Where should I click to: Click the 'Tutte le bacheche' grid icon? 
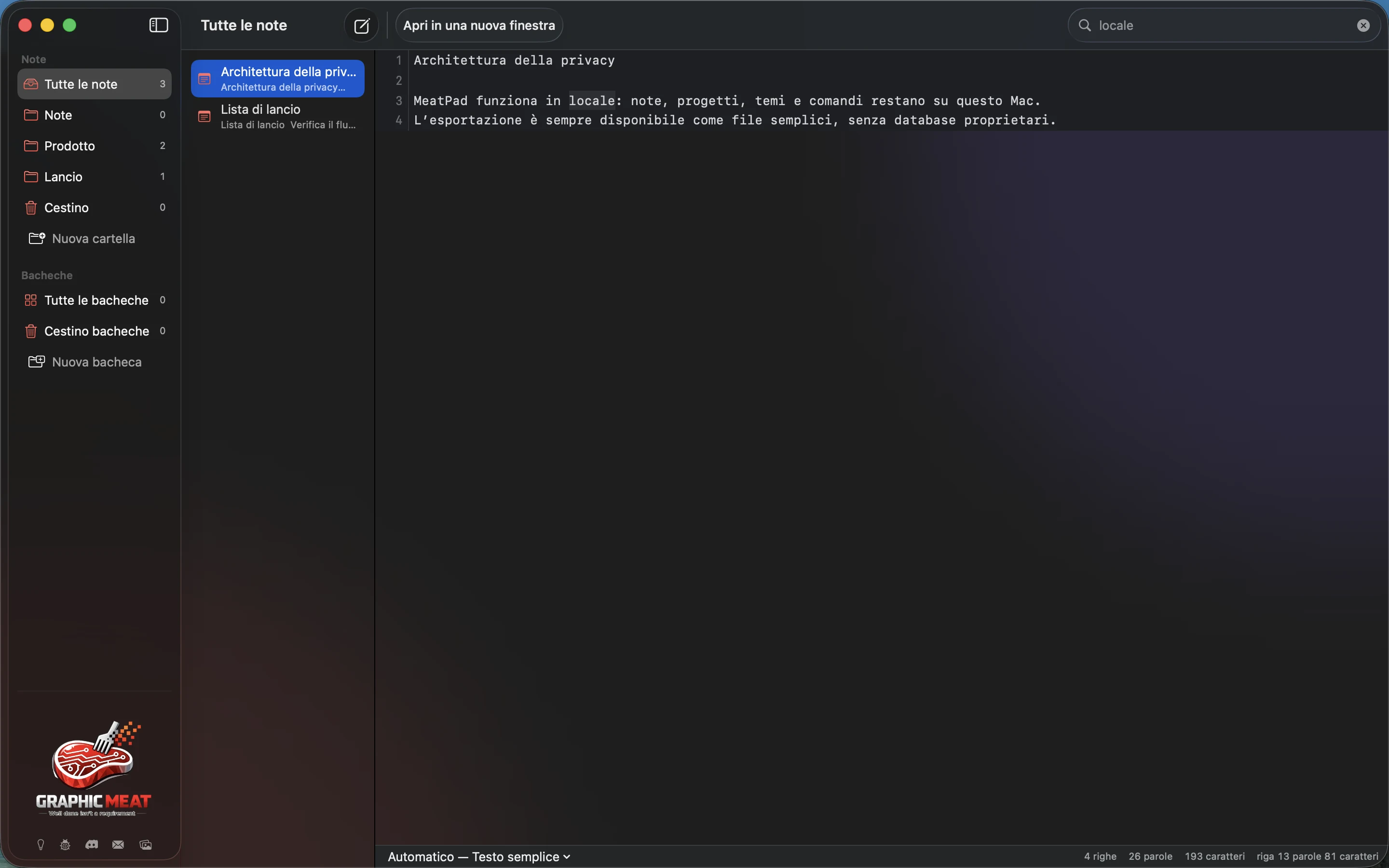31,300
